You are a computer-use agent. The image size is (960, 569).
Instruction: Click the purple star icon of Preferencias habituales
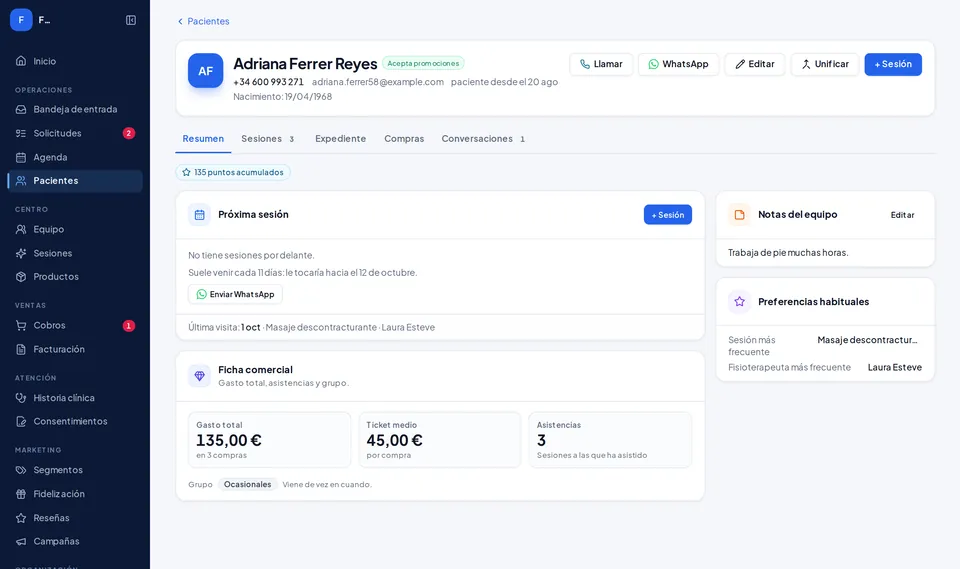[x=740, y=301]
